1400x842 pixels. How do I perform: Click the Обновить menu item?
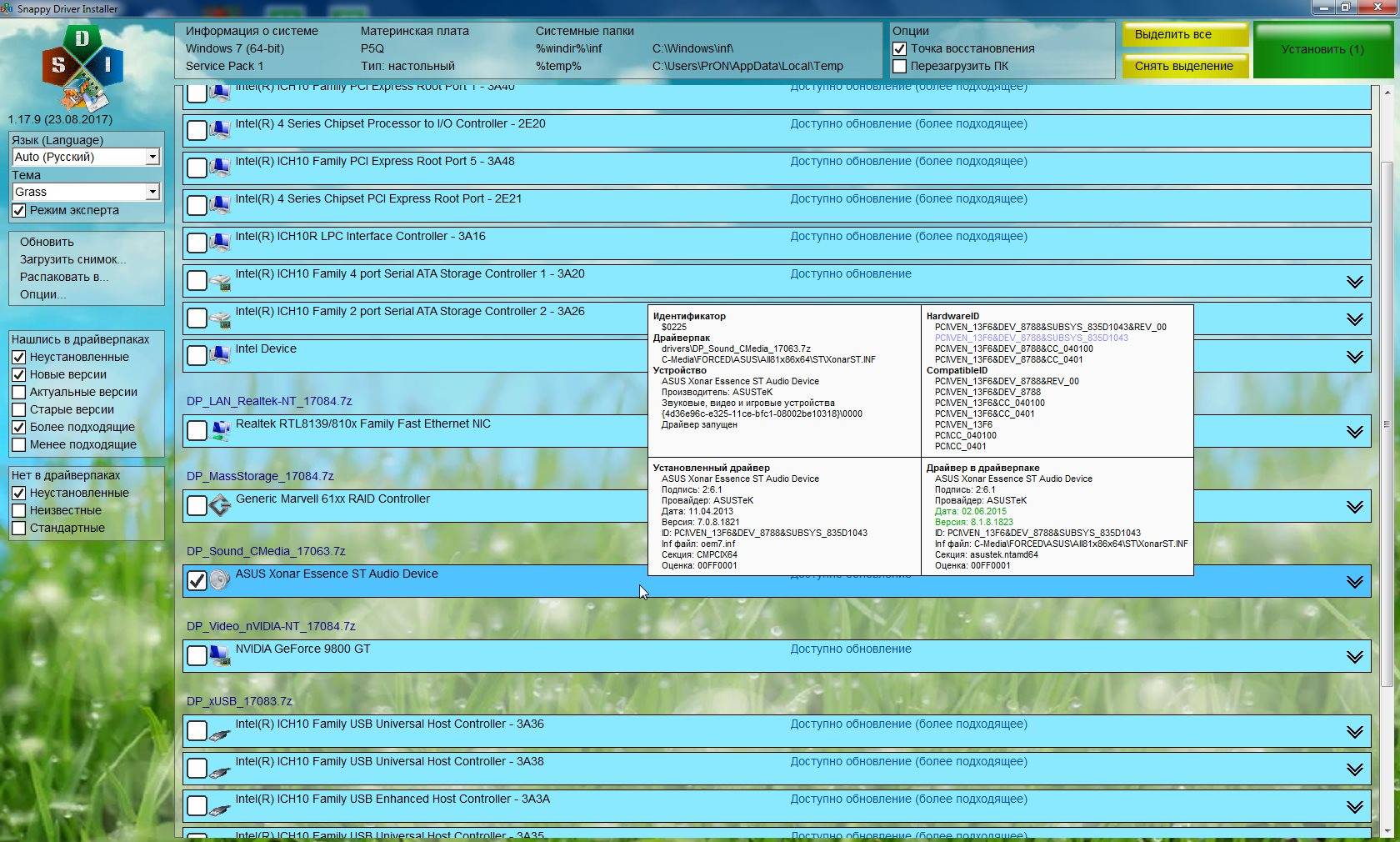(x=47, y=242)
